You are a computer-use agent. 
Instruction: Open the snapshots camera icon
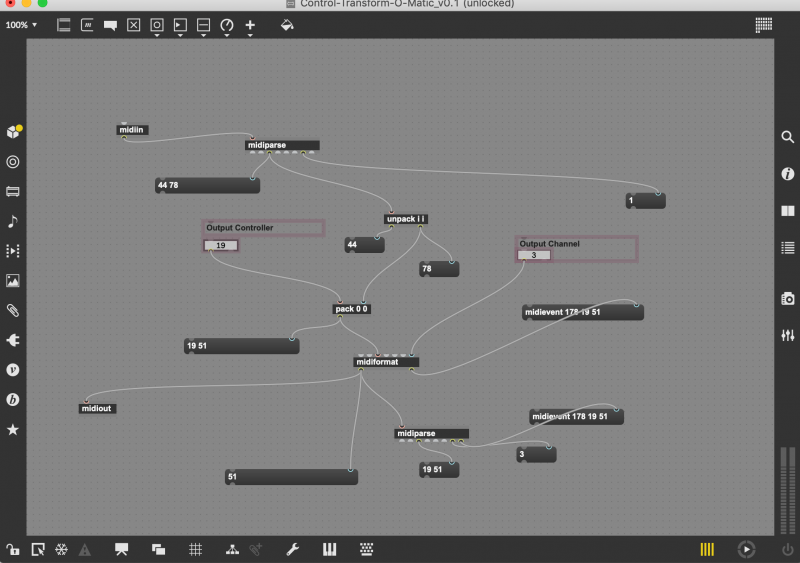point(788,299)
